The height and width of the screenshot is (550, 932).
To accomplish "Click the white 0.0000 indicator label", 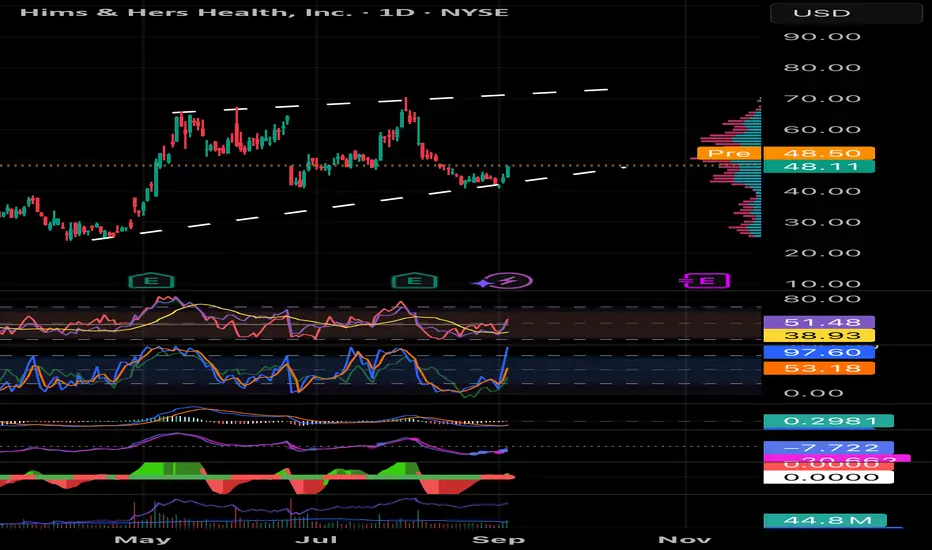I will (829, 477).
